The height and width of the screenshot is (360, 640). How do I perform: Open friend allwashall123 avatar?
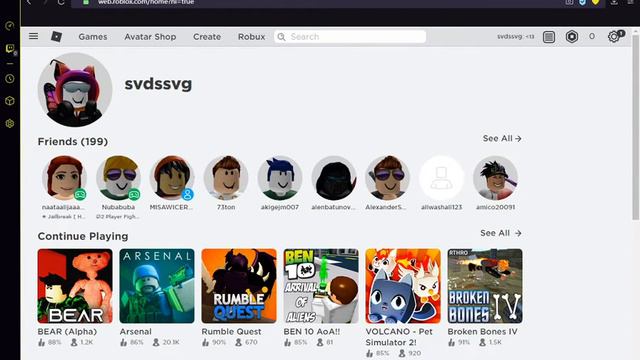(441, 178)
